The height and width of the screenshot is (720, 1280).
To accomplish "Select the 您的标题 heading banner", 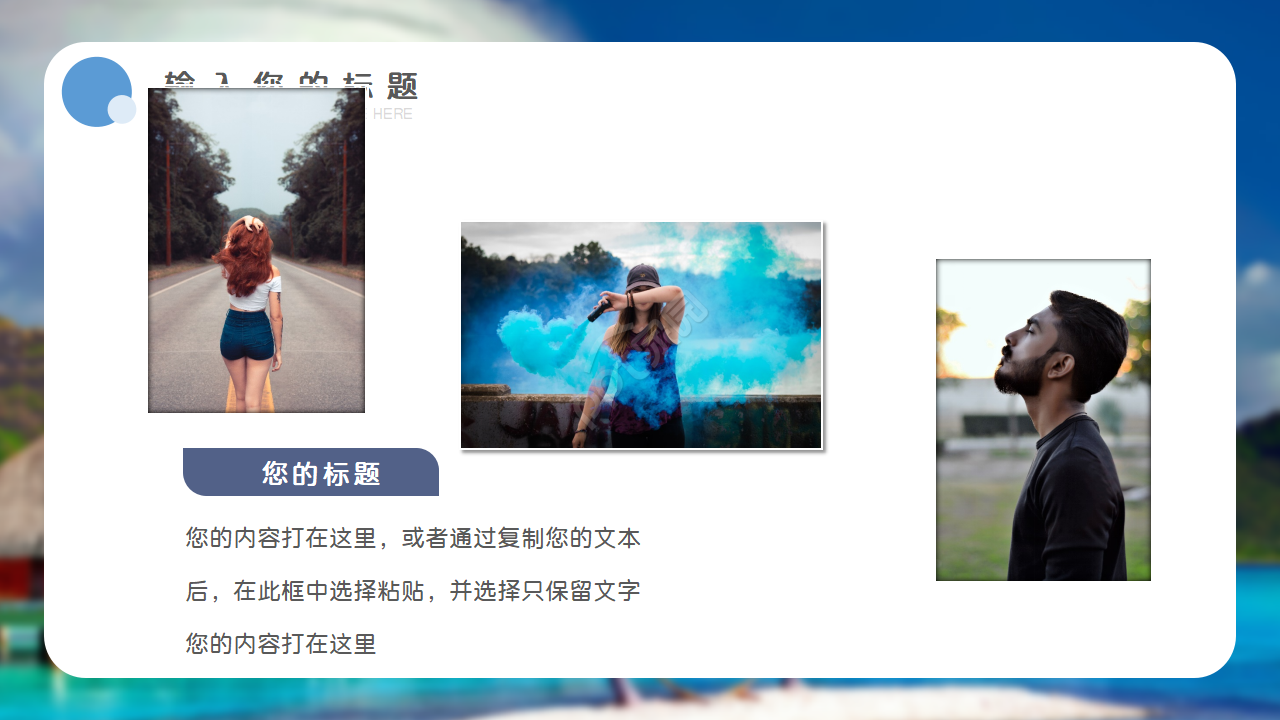I will click(310, 472).
